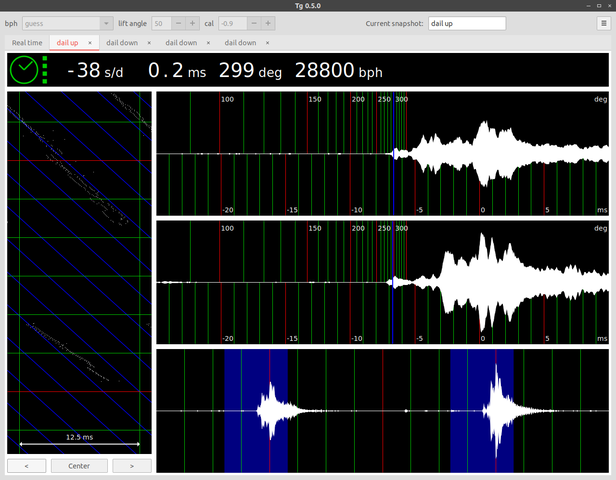Screen dimensions: 616x480
Task: Shift the paper strip left with <
Action: (26, 466)
